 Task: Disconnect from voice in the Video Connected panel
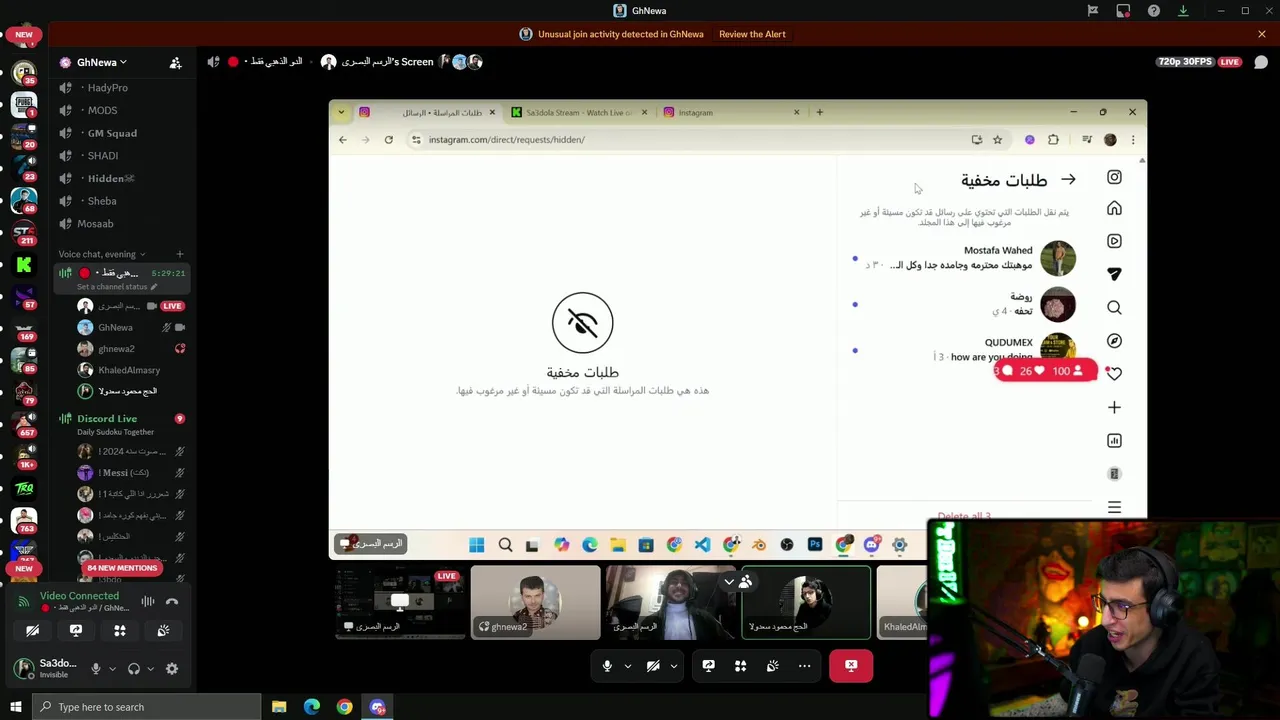[x=172, y=601]
